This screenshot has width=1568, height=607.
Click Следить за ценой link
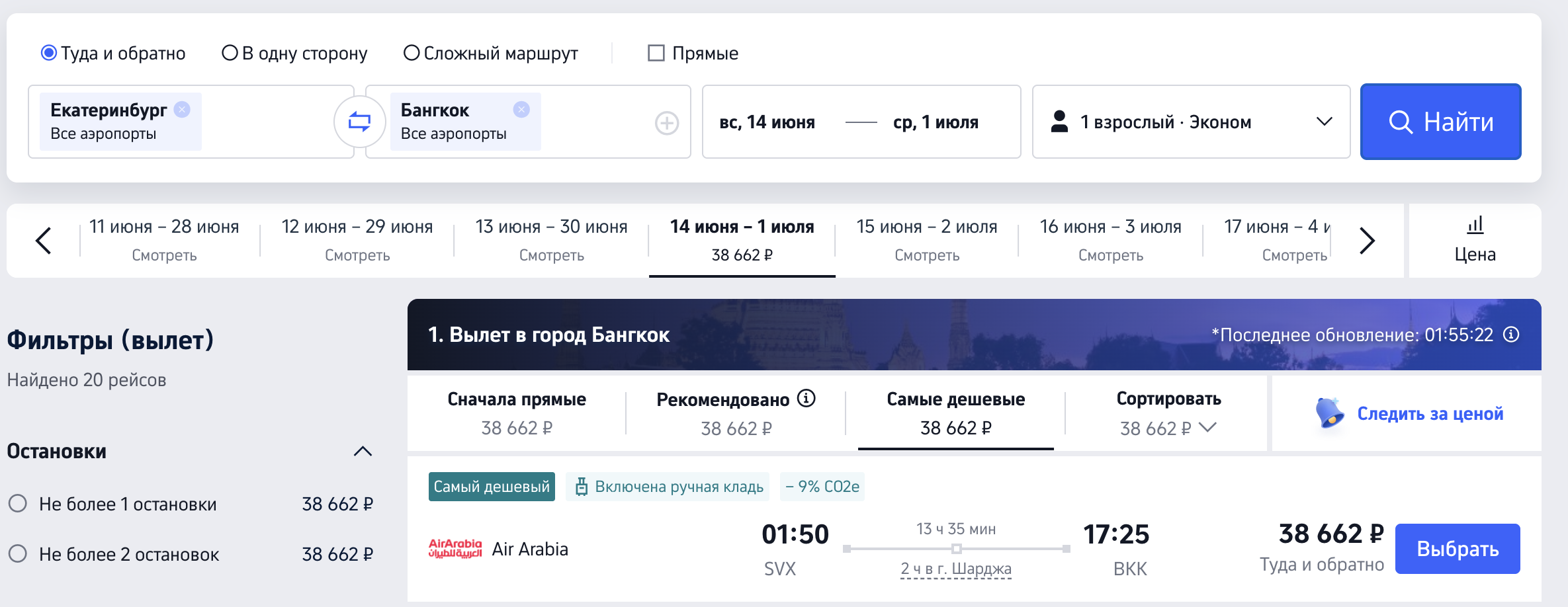coord(1430,414)
